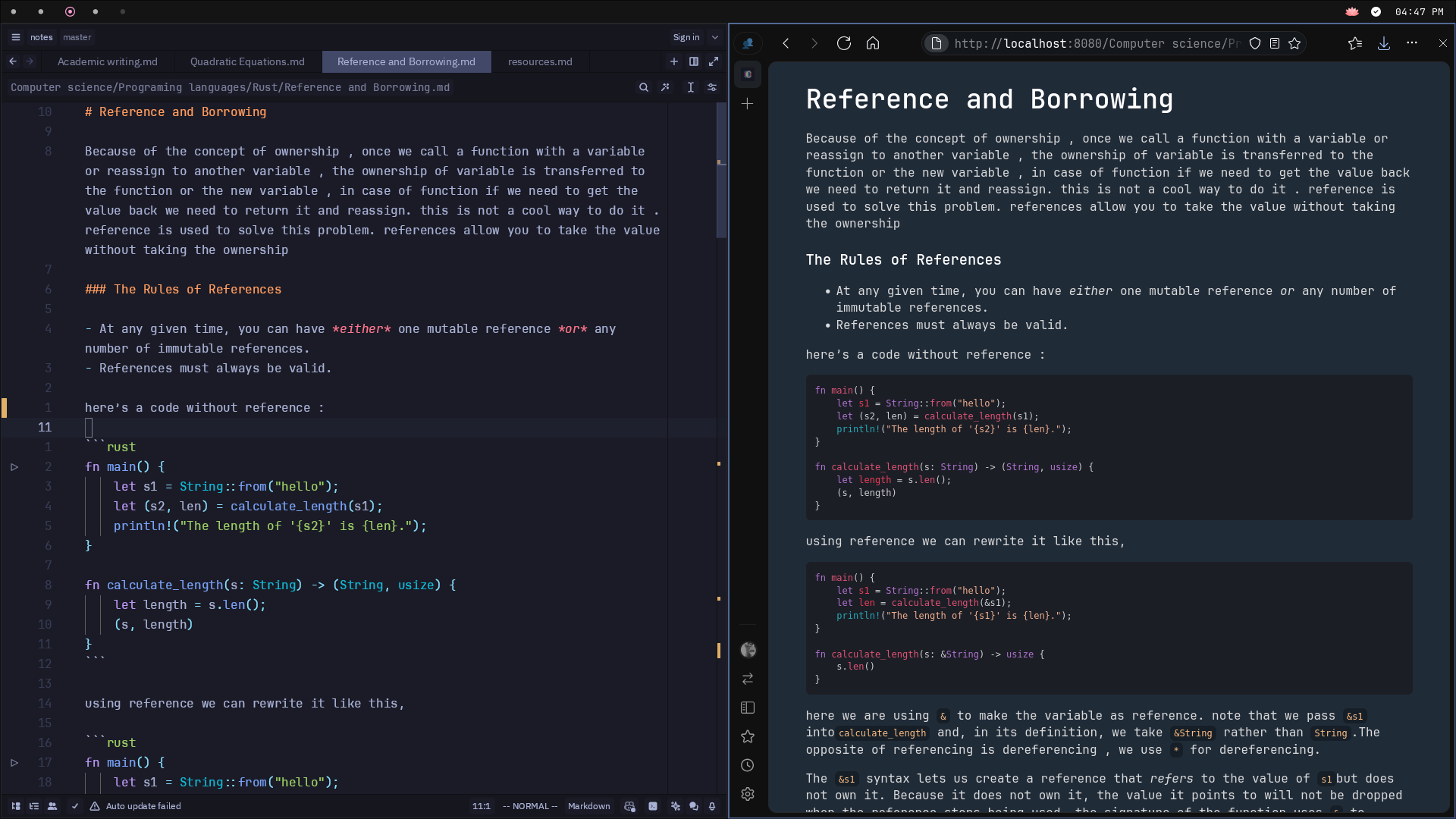This screenshot has width=1456, height=819.
Task: Click the localhost:8080 address bar
Action: pyautogui.click(x=1096, y=43)
